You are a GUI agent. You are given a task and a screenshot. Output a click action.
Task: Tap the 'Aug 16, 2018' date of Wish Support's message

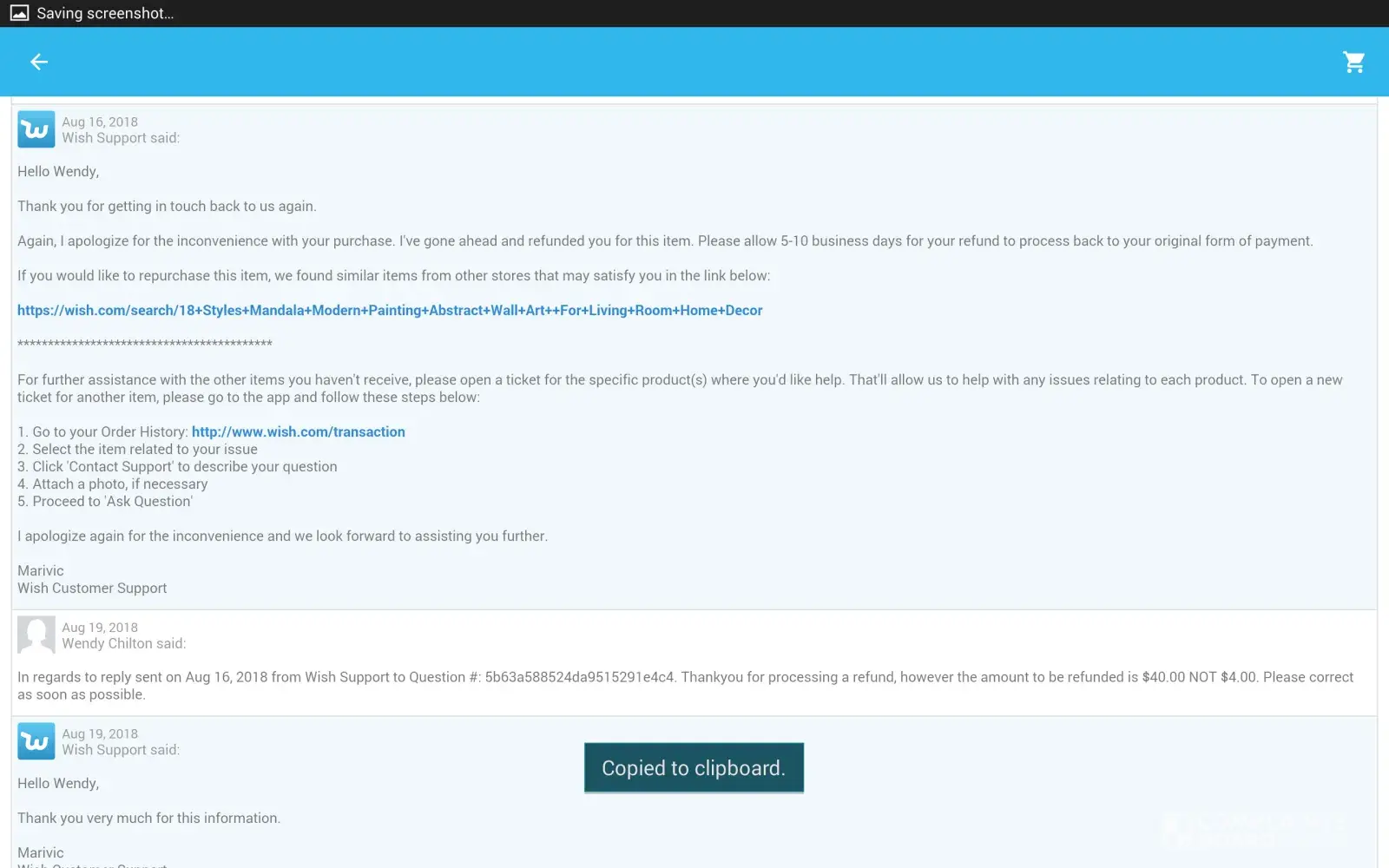(x=100, y=122)
